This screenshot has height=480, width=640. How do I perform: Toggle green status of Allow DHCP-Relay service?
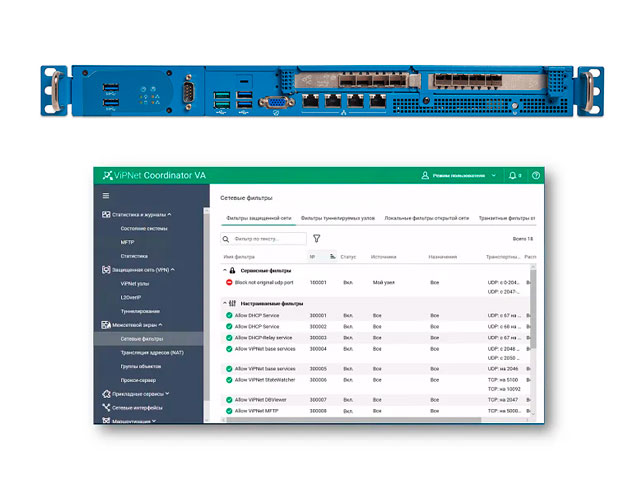tap(229, 338)
